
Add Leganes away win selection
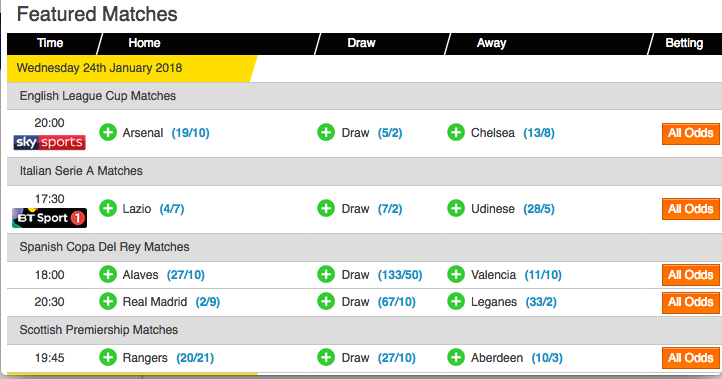tap(456, 302)
